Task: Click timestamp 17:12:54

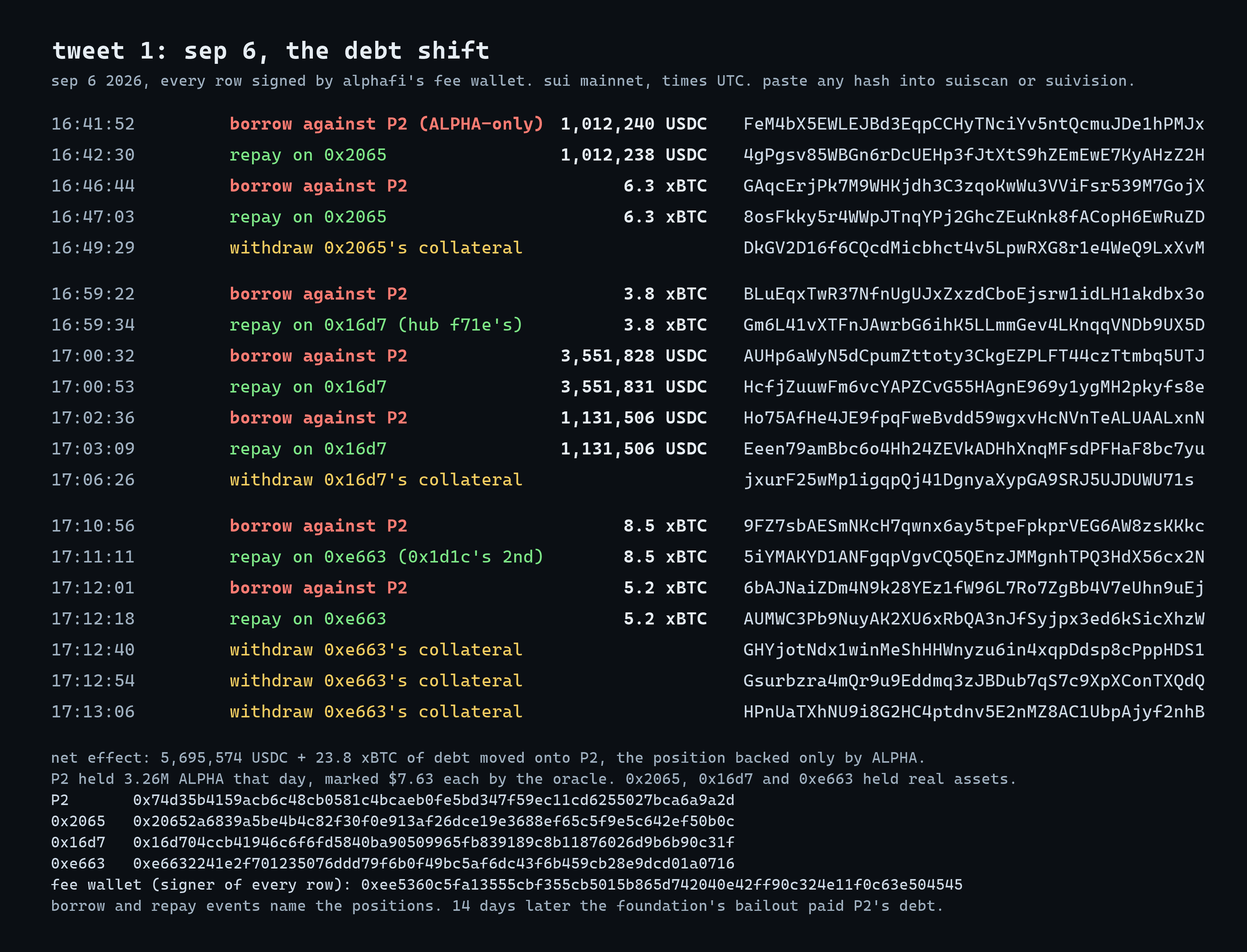Action: (93, 681)
